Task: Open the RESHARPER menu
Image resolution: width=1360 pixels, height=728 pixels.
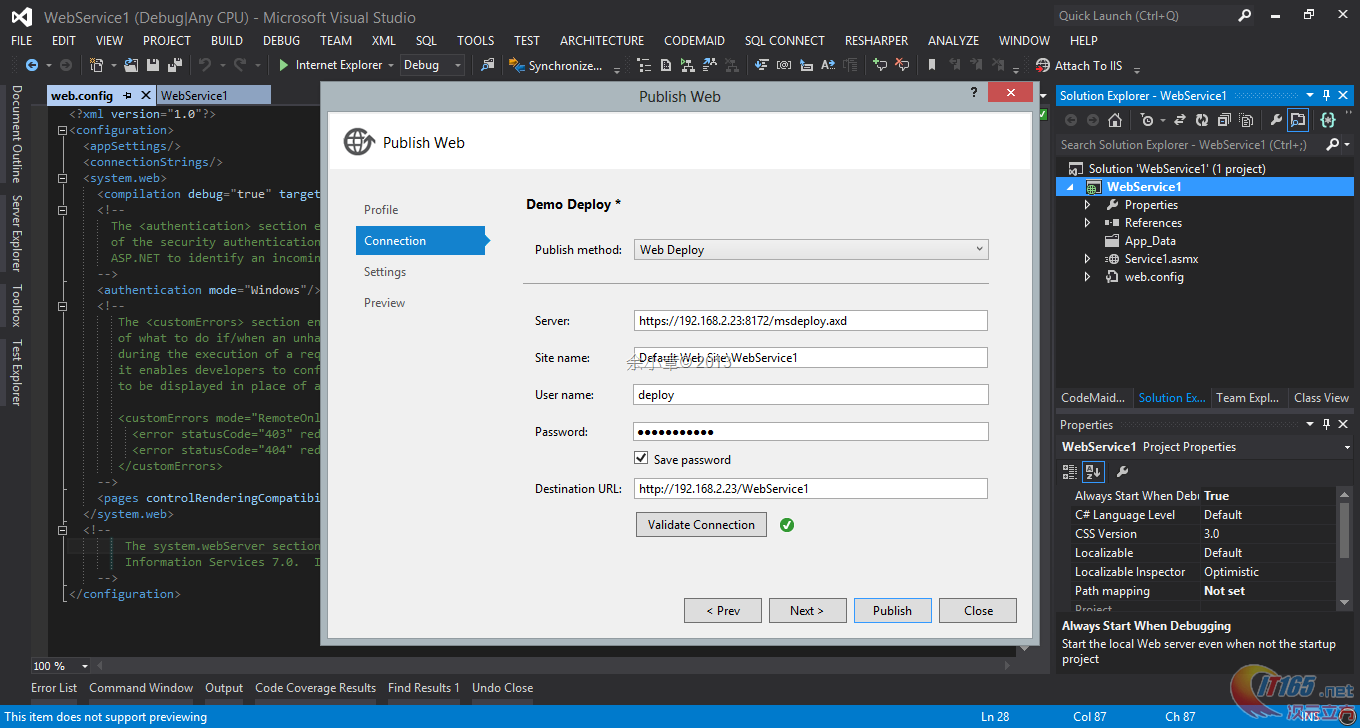Action: click(876, 41)
